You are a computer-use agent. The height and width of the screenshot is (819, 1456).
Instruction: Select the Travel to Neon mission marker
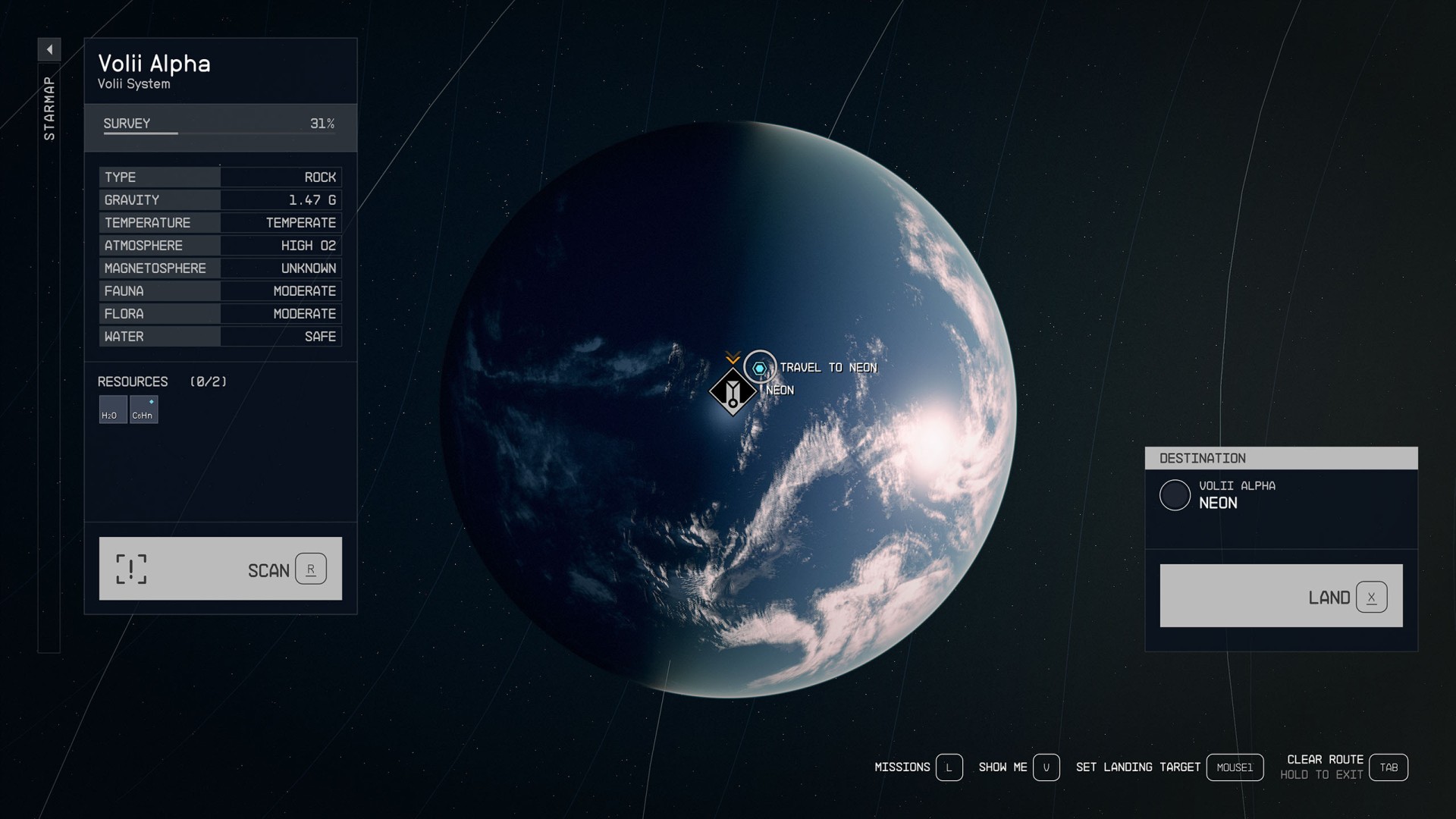(759, 368)
